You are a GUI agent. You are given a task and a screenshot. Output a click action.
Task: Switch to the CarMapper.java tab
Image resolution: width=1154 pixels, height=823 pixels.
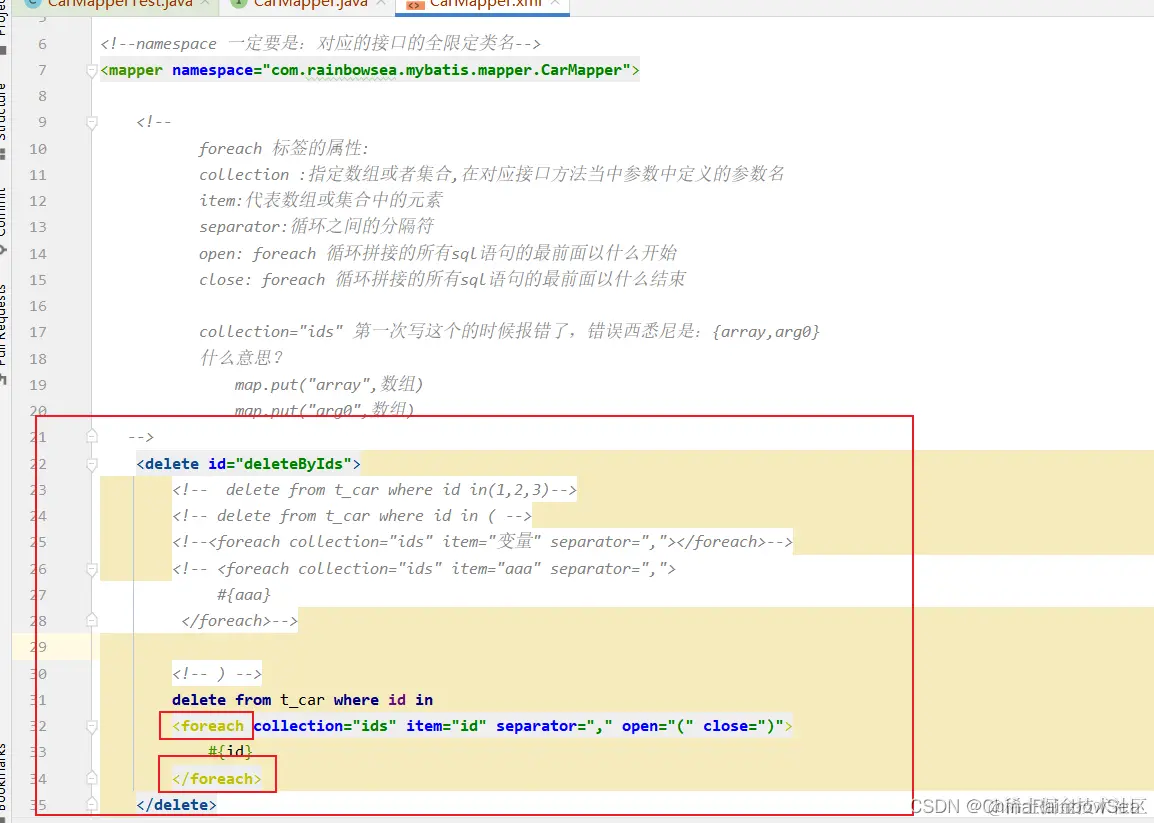tap(309, 4)
